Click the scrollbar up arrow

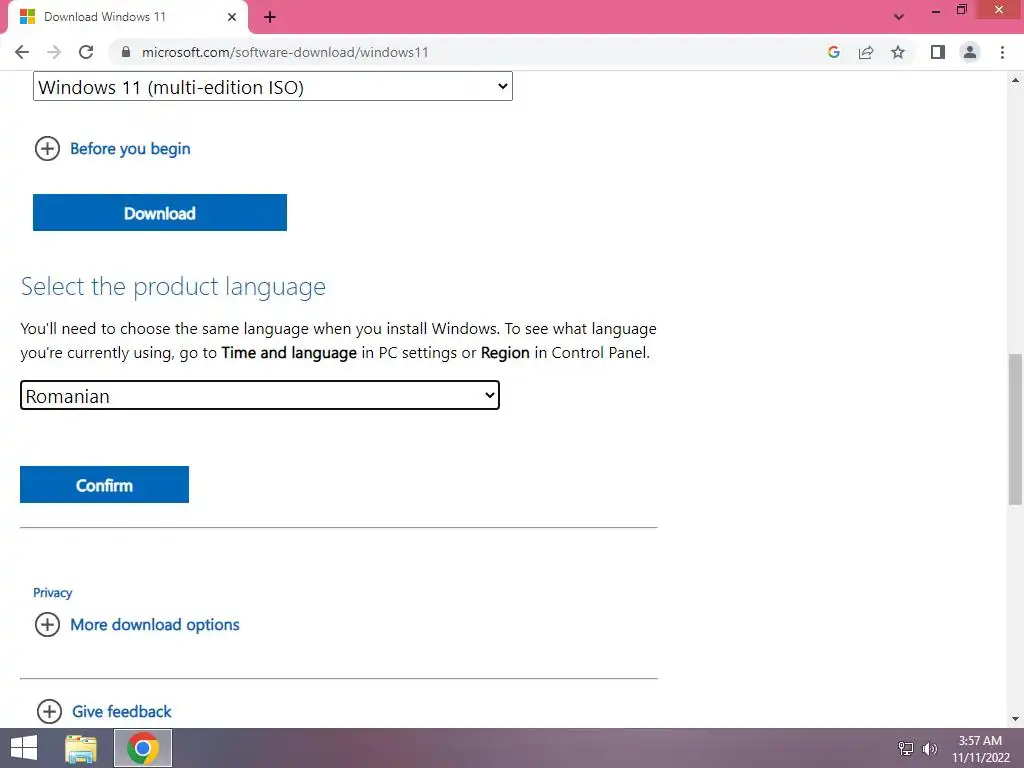(x=1015, y=80)
